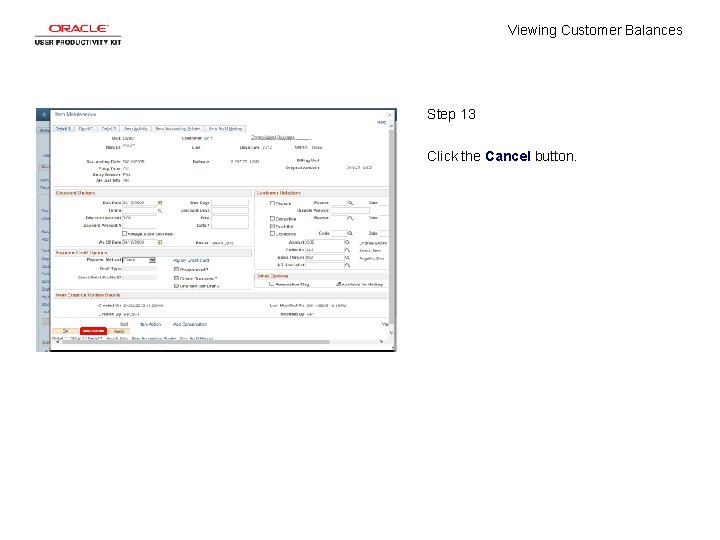Click the Apply button

pos(119,331)
